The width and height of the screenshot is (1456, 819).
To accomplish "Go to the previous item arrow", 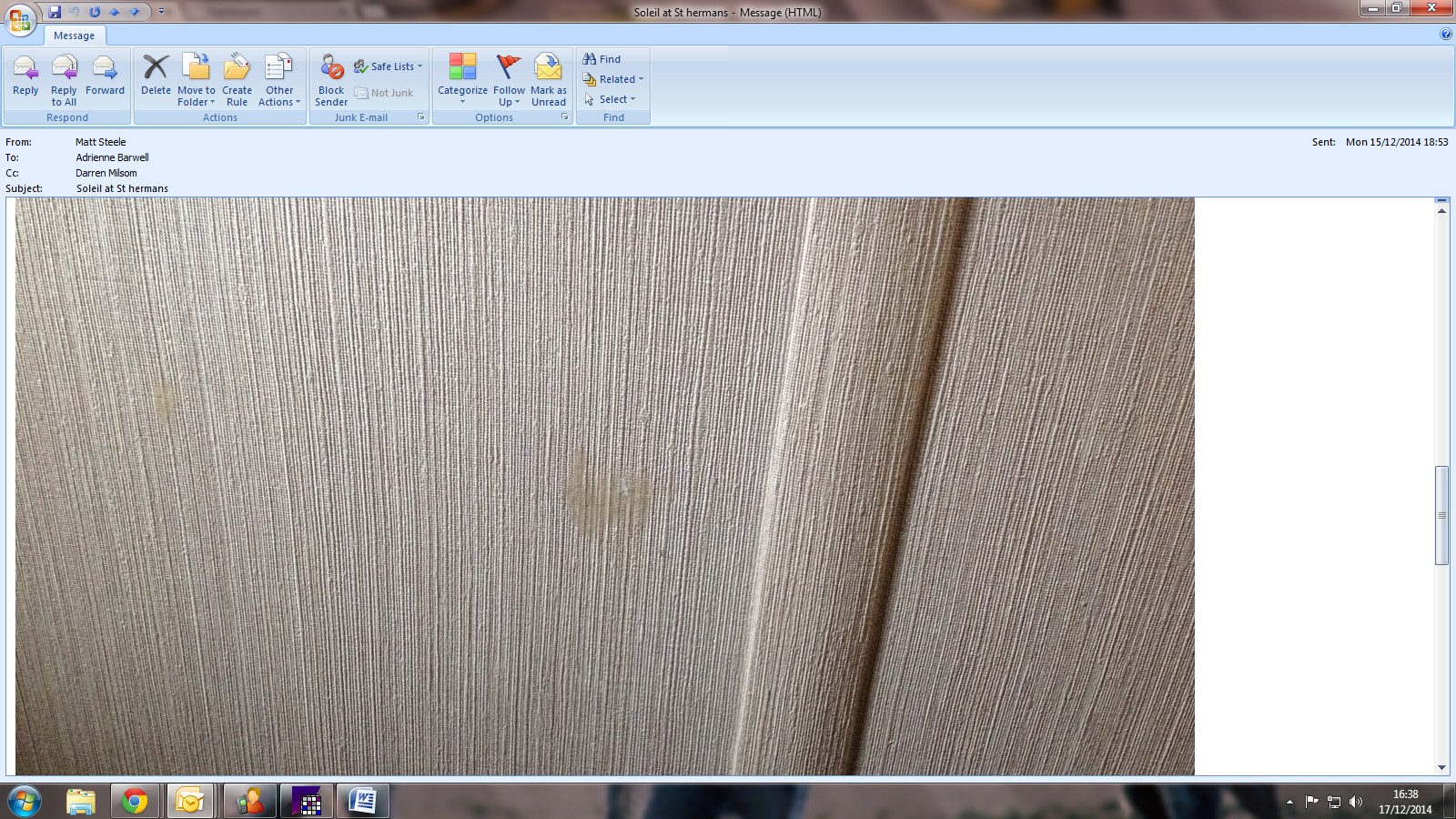I will pyautogui.click(x=115, y=12).
